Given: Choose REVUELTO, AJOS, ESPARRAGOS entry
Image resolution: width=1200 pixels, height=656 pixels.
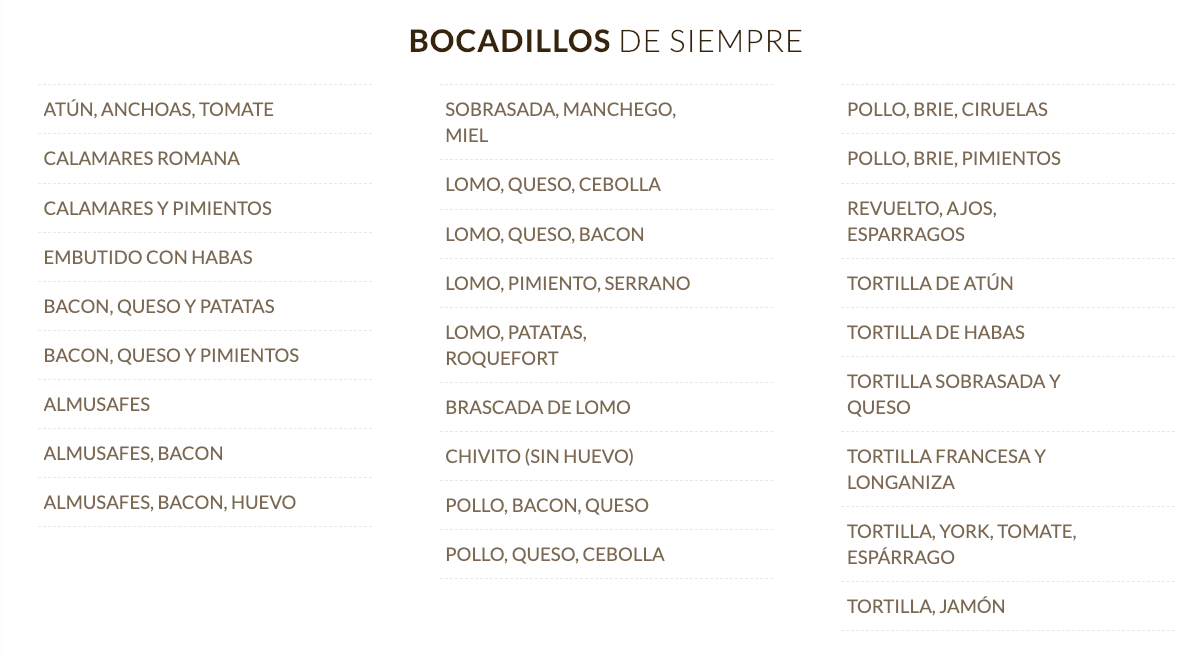Looking at the screenshot, I should (921, 221).
